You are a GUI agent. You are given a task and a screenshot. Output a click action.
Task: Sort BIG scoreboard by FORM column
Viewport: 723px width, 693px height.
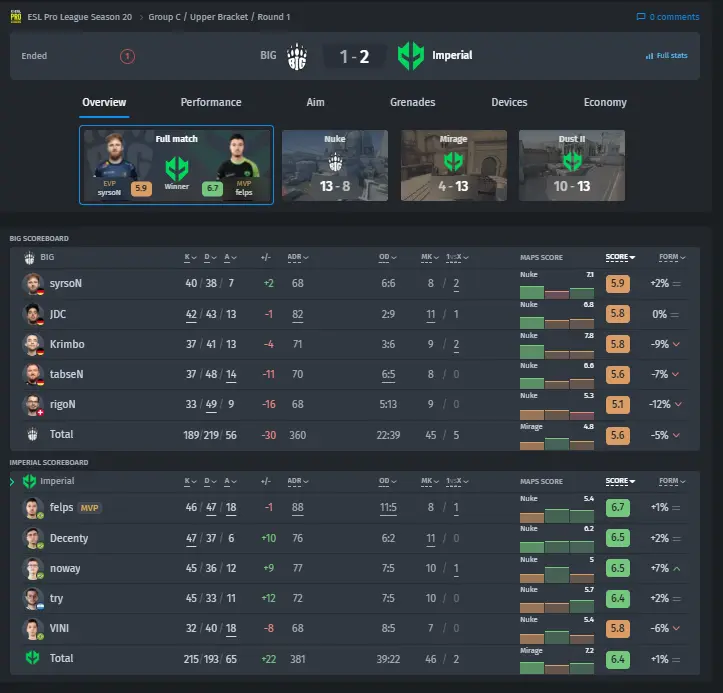tap(672, 257)
